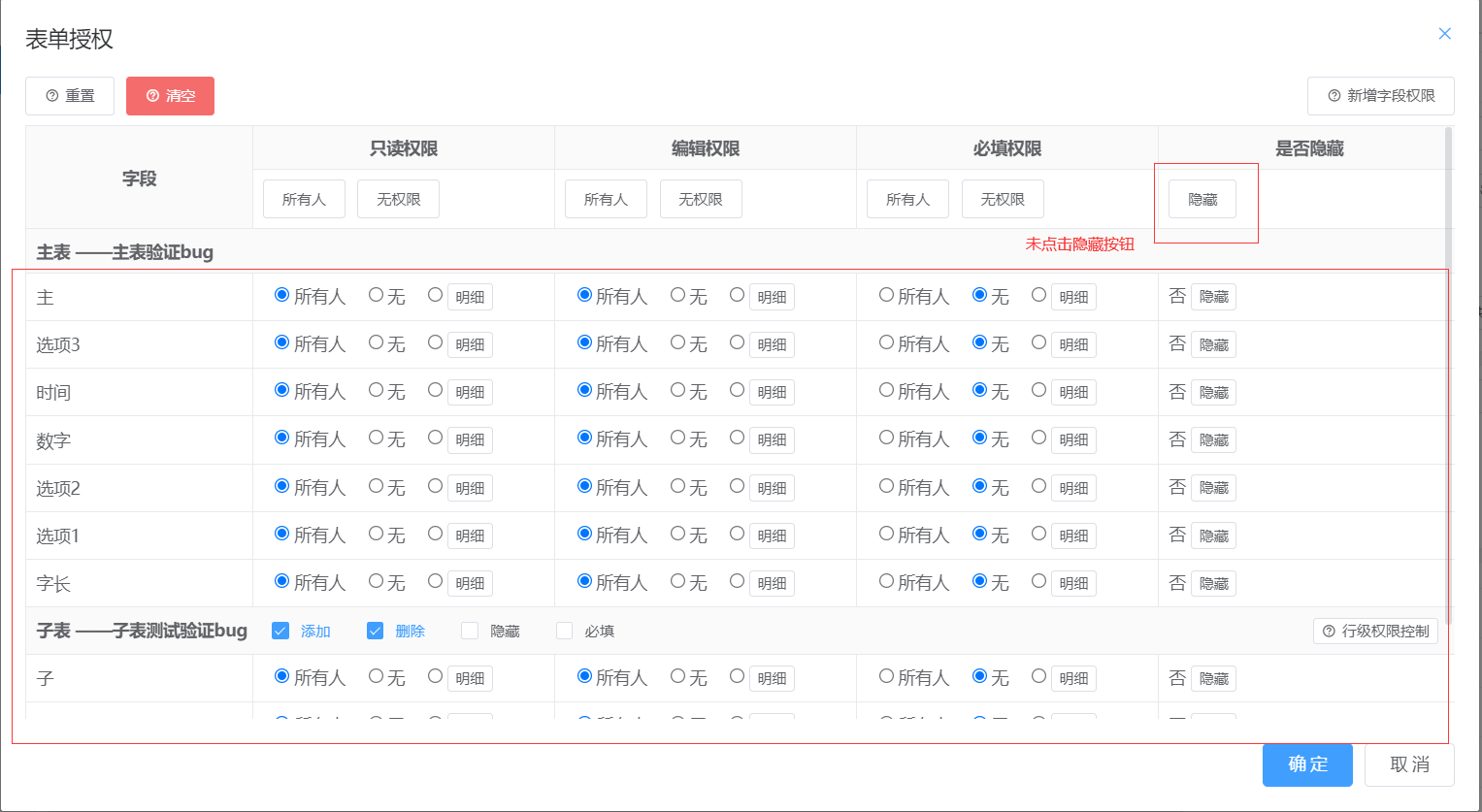Select 无 edit-permission radio for field 数字
1482x812 pixels.
click(x=677, y=438)
